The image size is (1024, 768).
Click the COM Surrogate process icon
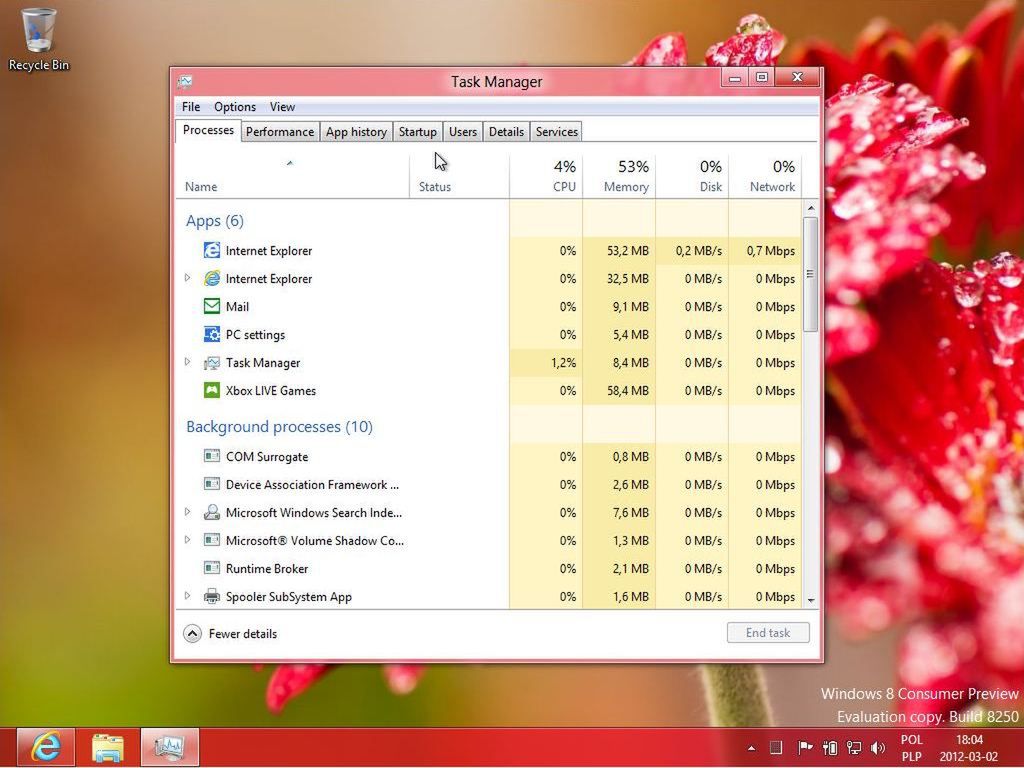tap(212, 456)
